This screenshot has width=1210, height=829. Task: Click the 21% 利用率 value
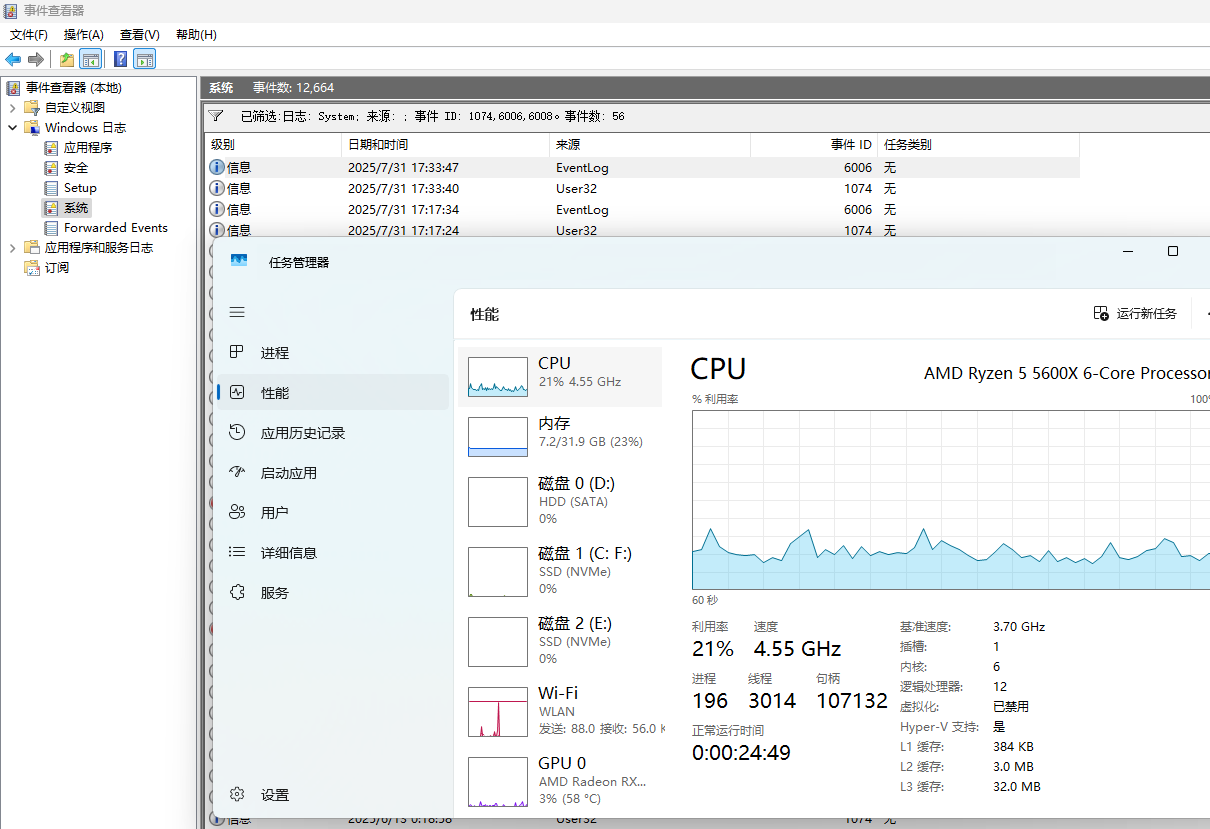point(713,648)
